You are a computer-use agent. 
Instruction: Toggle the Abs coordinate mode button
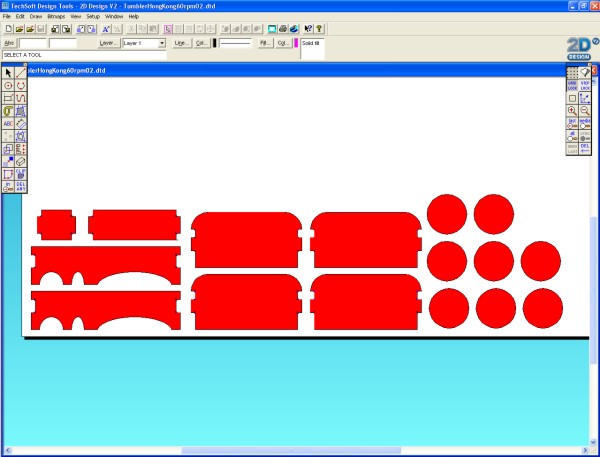click(9, 43)
